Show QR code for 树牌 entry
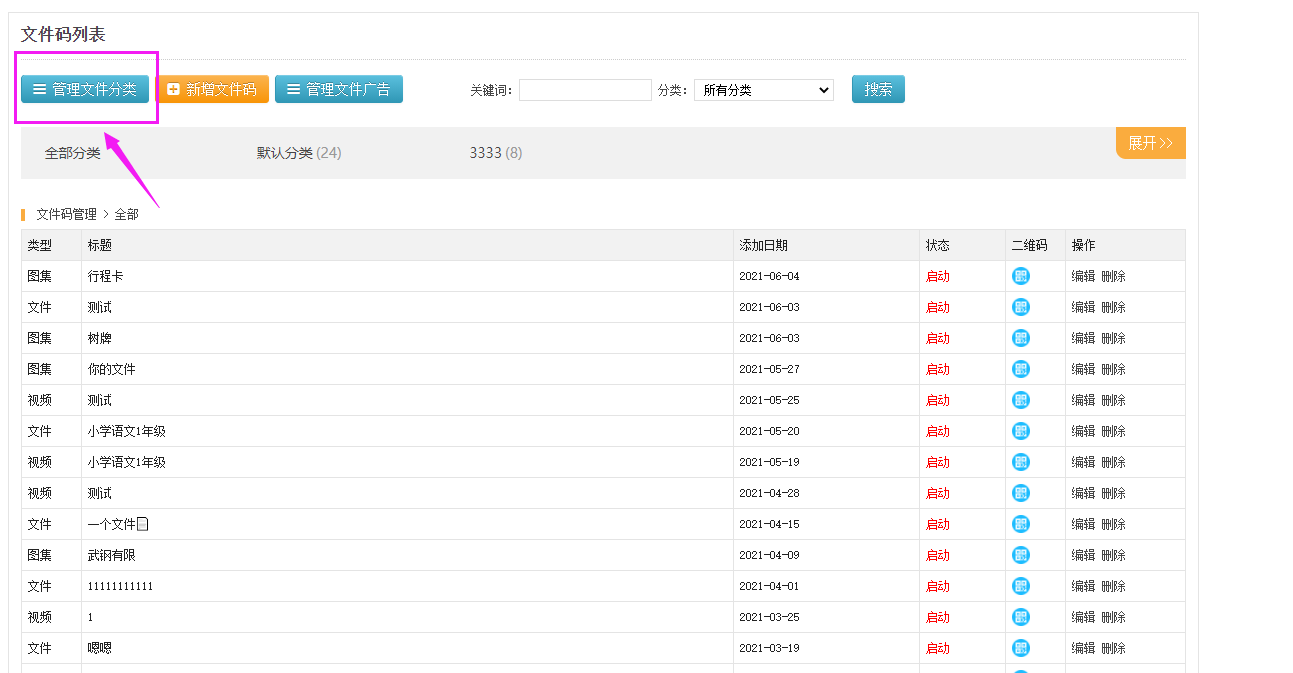 click(x=1020, y=338)
